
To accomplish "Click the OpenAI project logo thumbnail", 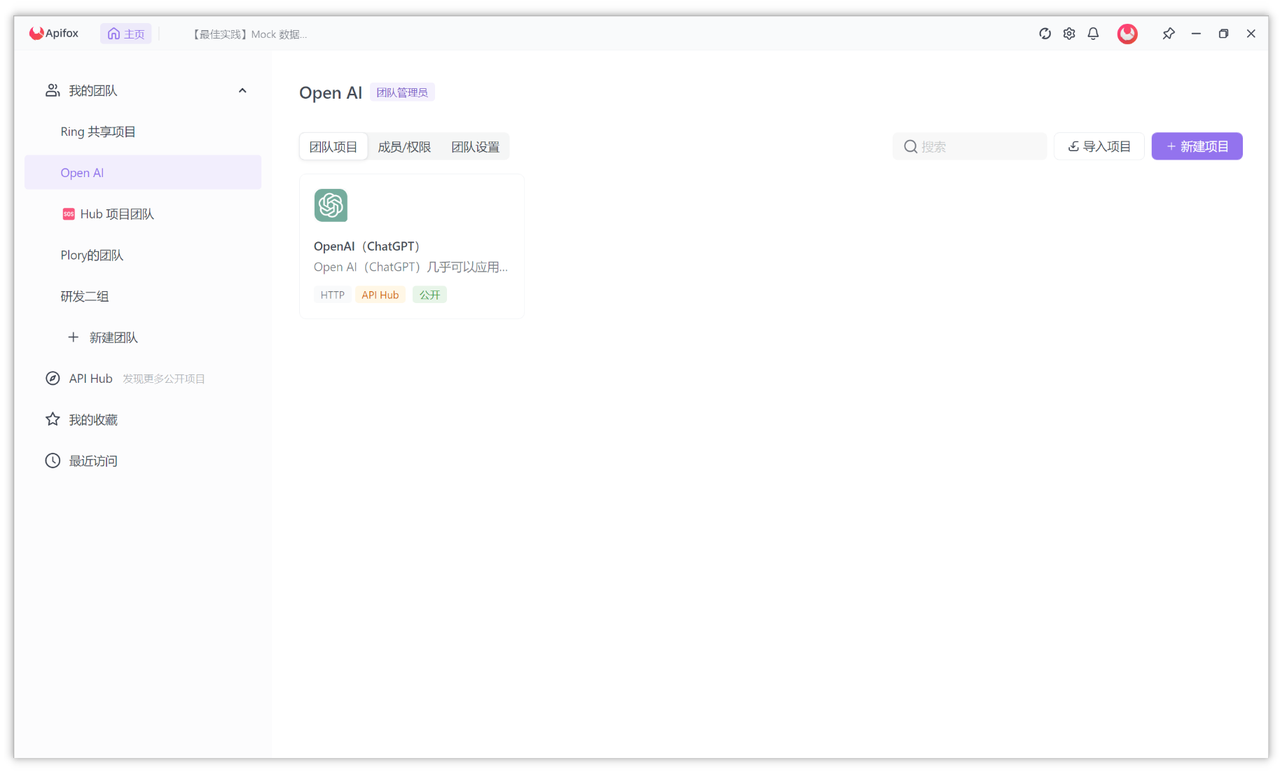I will [330, 205].
